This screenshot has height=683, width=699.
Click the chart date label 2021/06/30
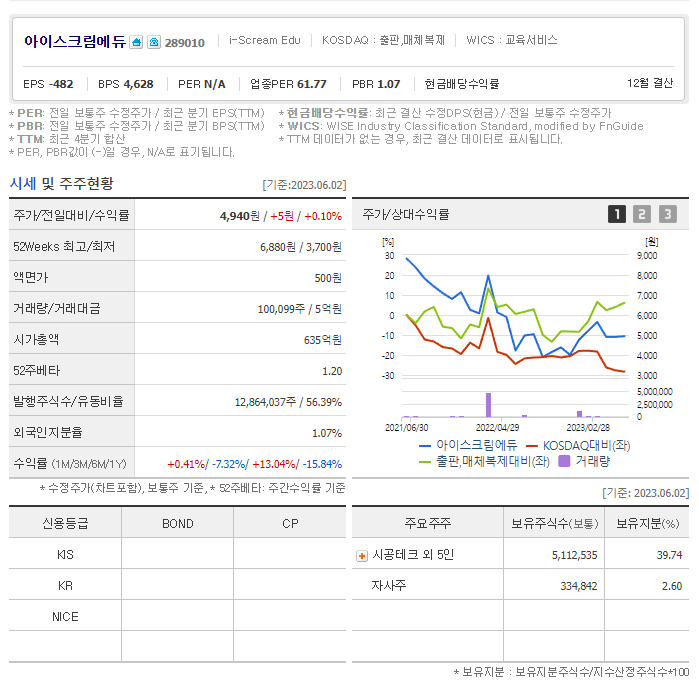point(407,428)
